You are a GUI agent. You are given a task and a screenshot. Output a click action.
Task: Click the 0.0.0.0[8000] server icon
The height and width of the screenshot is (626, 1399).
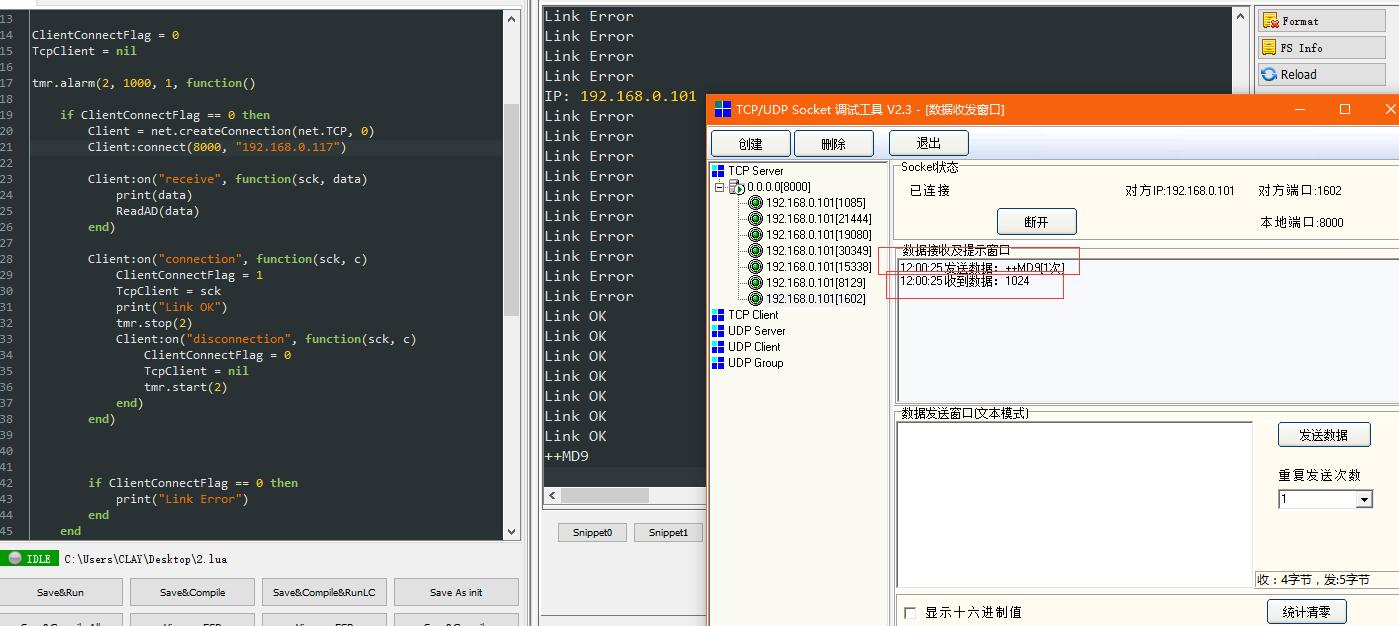click(x=737, y=187)
